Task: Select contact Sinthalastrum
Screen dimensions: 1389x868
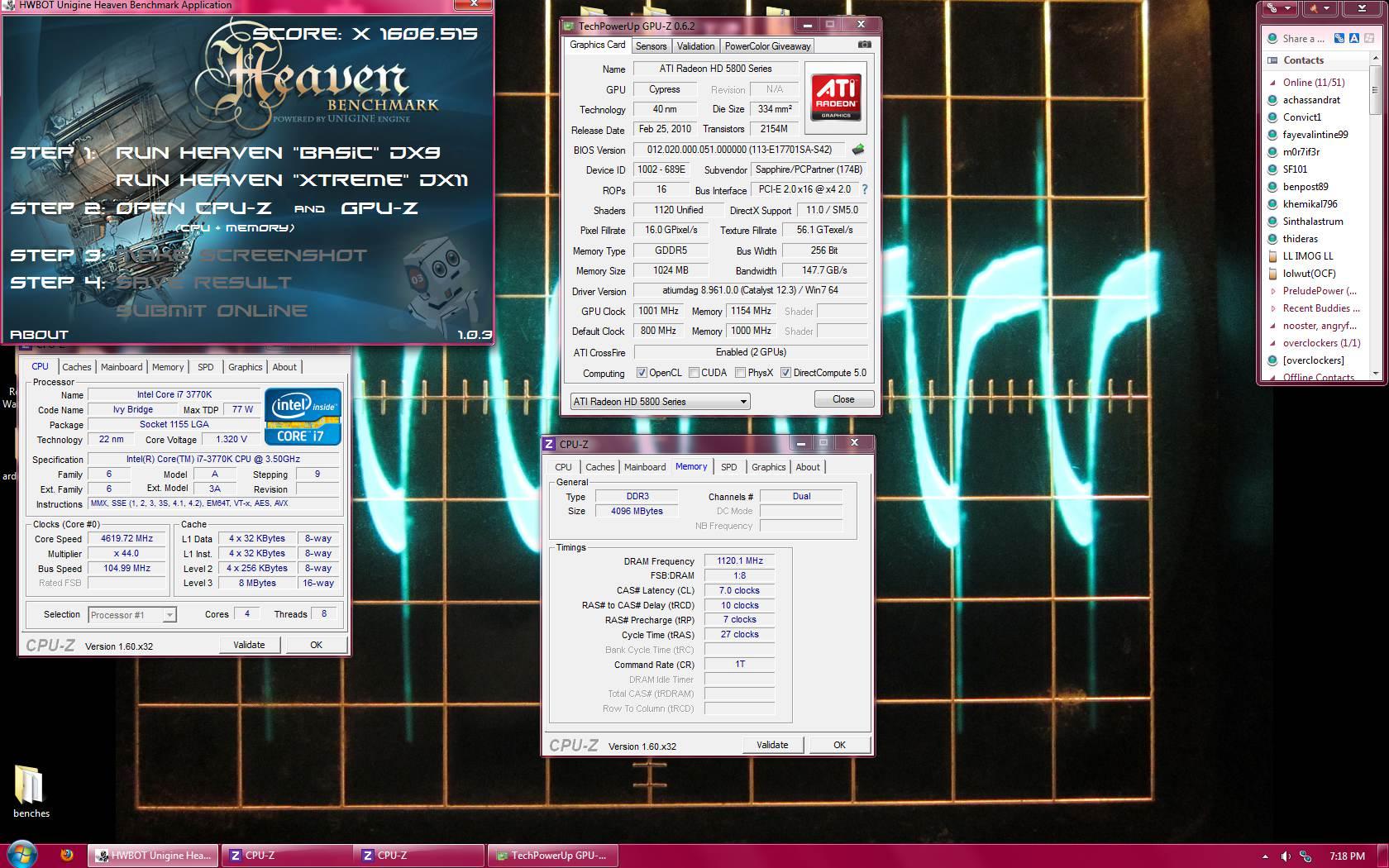Action: pos(1313,222)
